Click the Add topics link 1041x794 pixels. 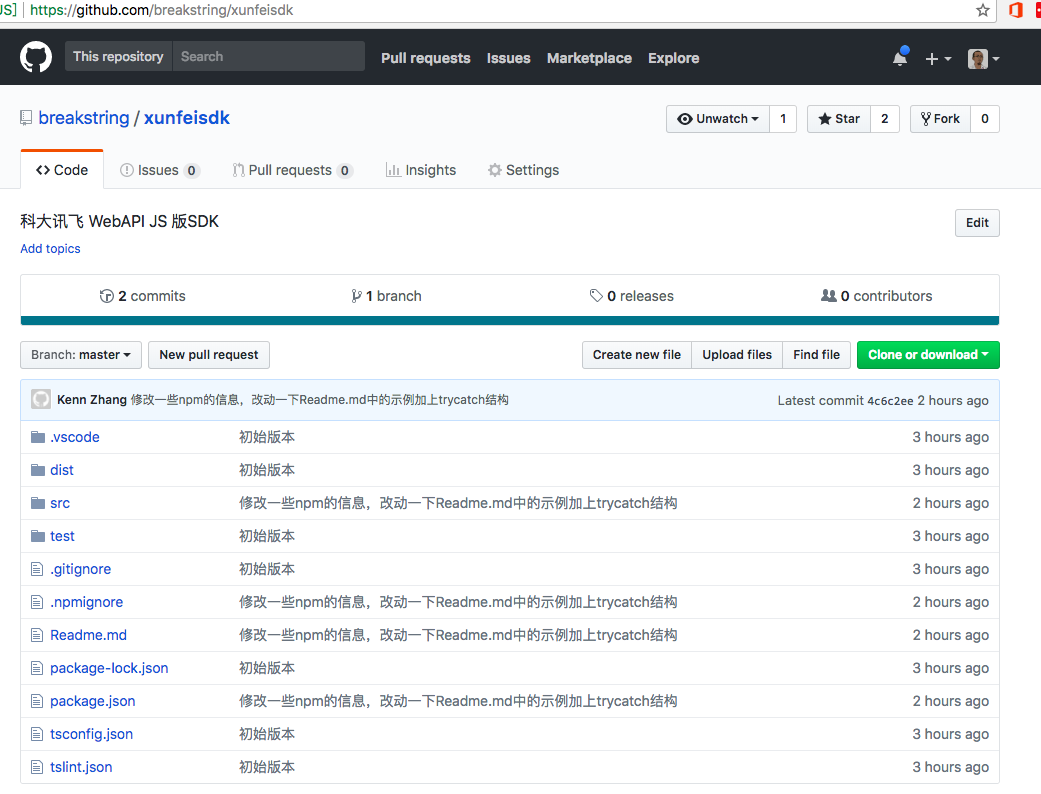click(x=50, y=249)
